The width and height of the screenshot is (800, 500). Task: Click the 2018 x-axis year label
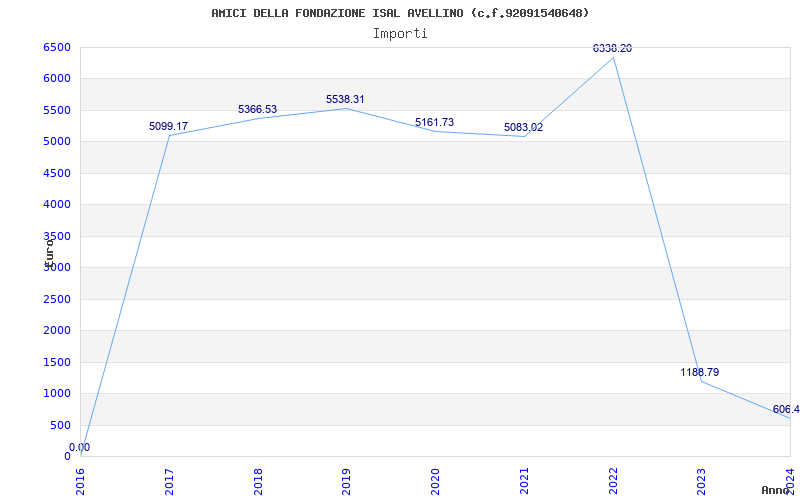(x=258, y=482)
